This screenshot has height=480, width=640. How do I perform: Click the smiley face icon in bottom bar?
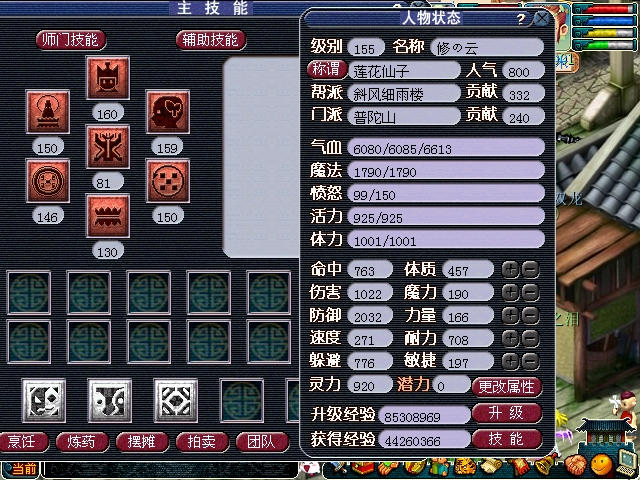click(602, 466)
